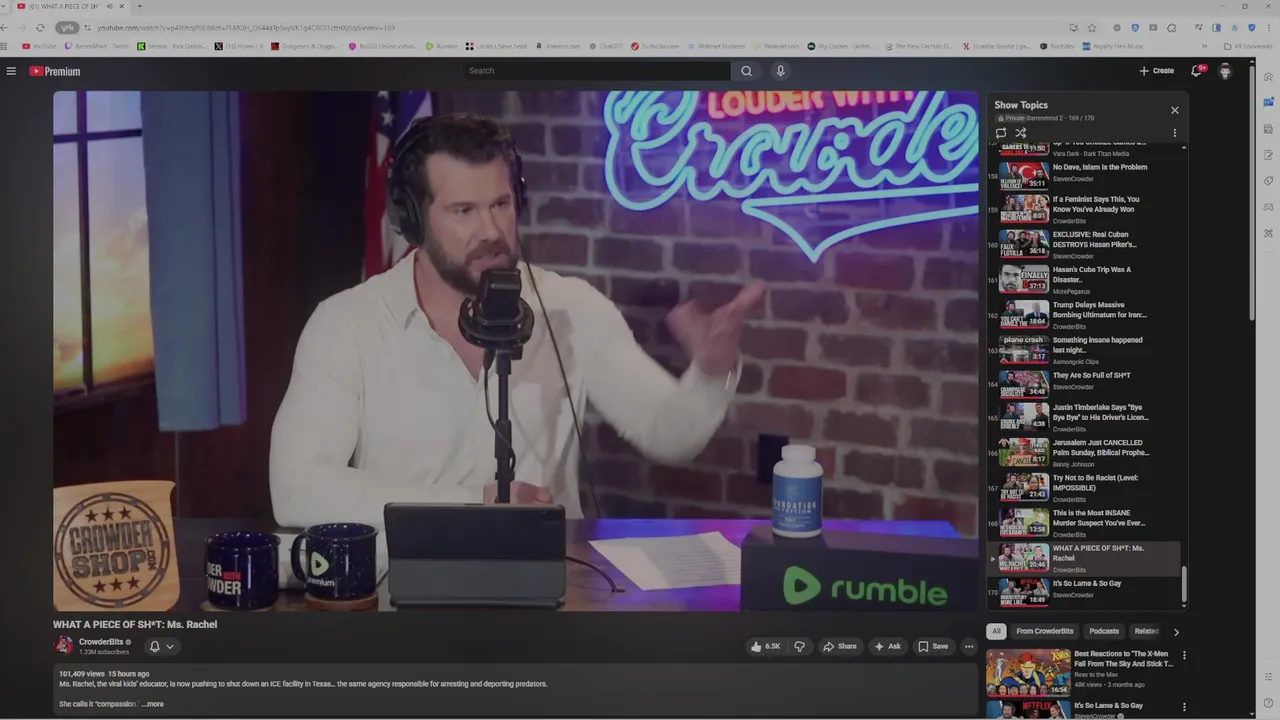This screenshot has height=720, width=1280.
Task: Open the account avatar menu
Action: (1225, 71)
